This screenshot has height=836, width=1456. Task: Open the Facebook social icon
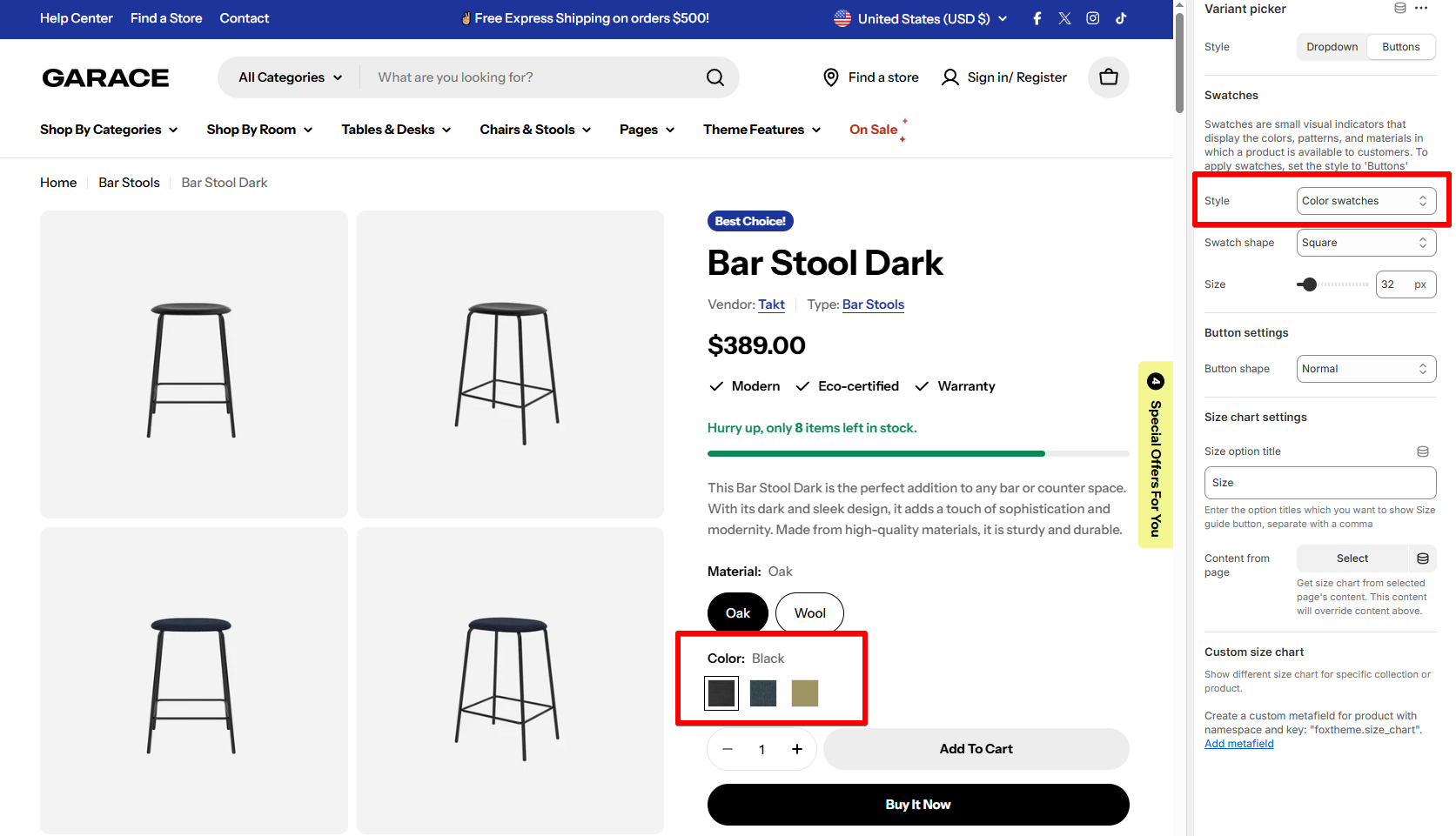(1037, 18)
